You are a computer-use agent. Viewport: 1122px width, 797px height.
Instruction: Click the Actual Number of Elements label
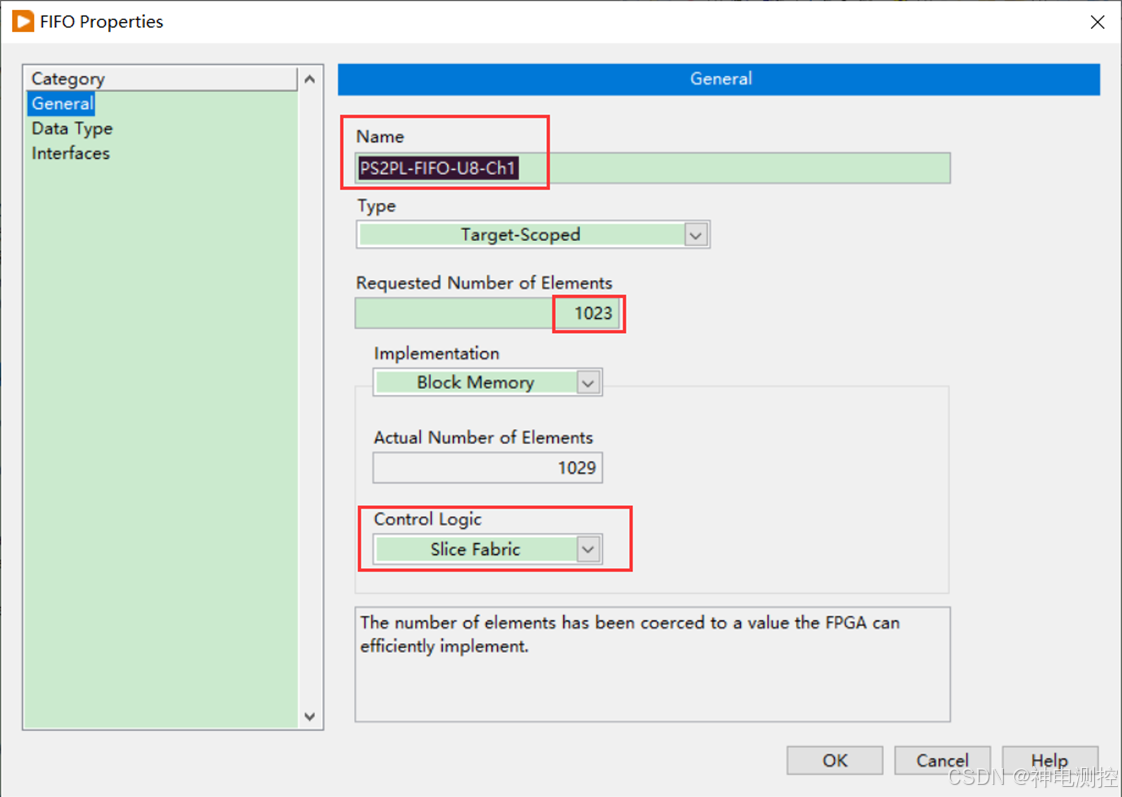(483, 438)
